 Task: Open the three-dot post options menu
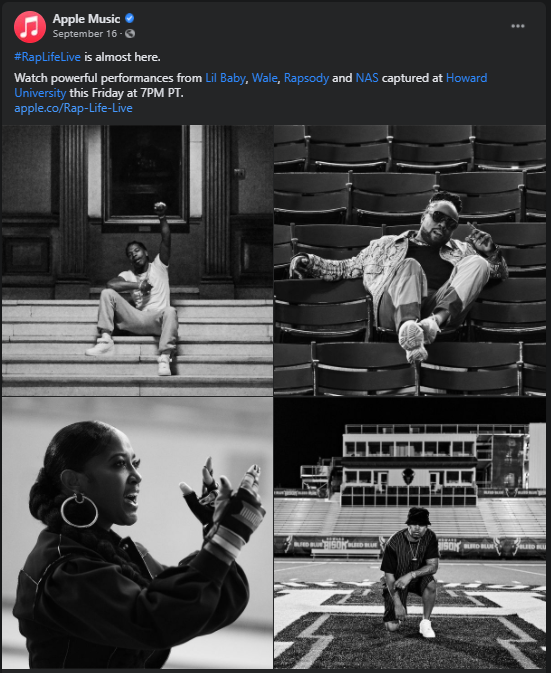pos(518,26)
